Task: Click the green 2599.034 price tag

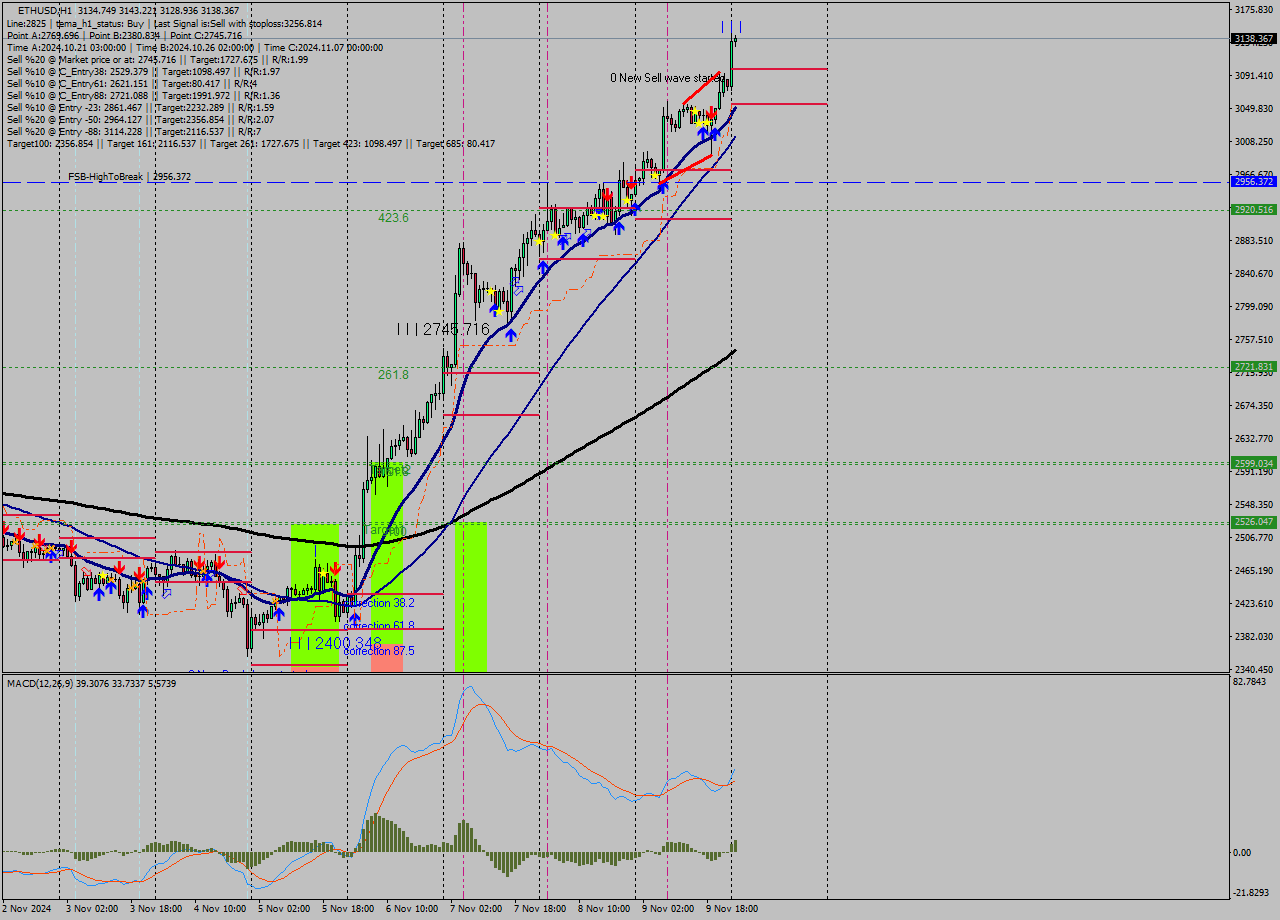Action: [x=1253, y=464]
